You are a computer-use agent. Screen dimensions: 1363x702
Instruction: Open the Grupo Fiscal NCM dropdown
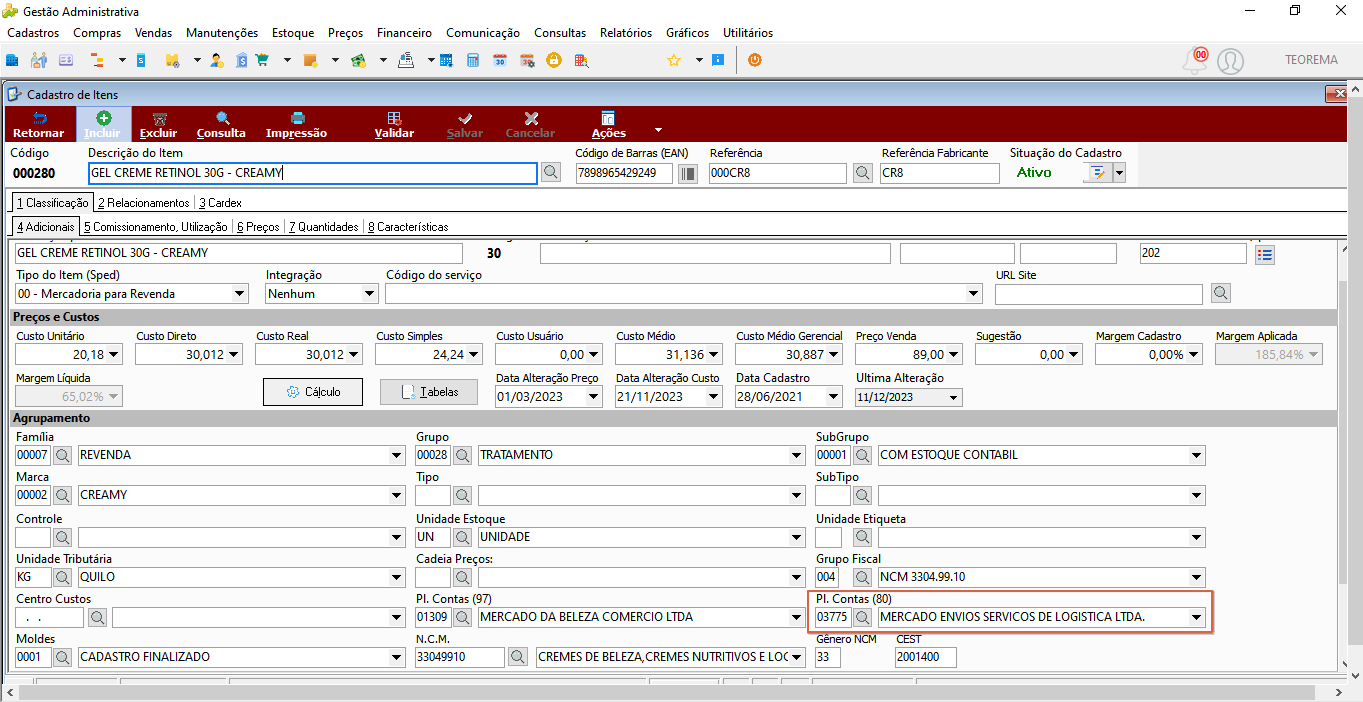(x=1196, y=577)
